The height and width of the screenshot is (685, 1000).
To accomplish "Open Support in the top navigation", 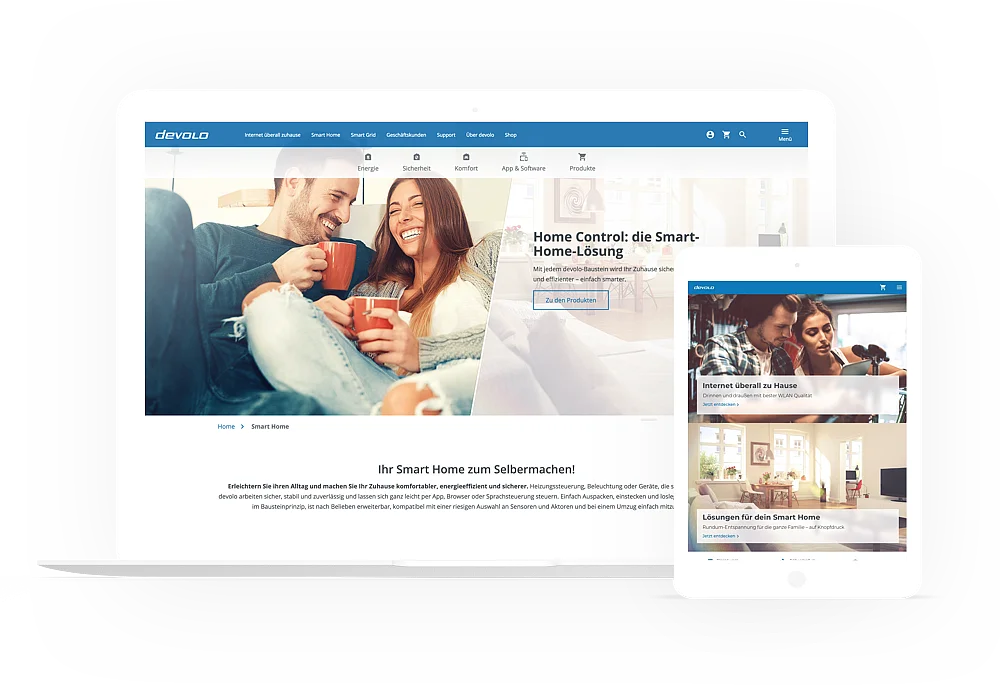I will (446, 135).
